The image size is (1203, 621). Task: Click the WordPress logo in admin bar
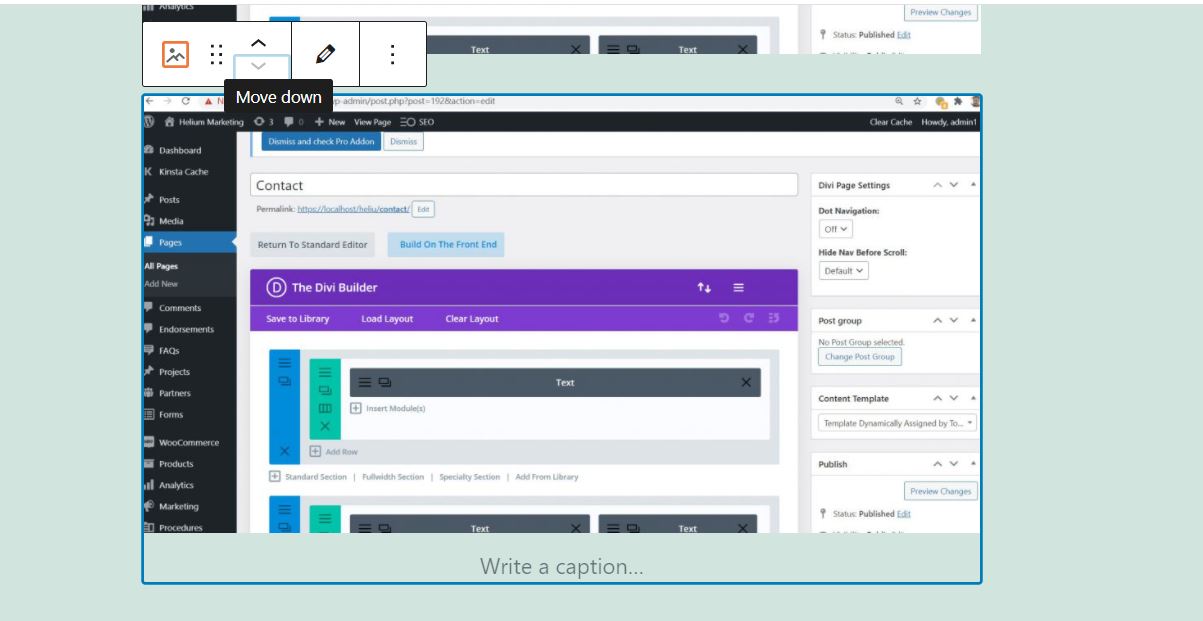point(149,122)
